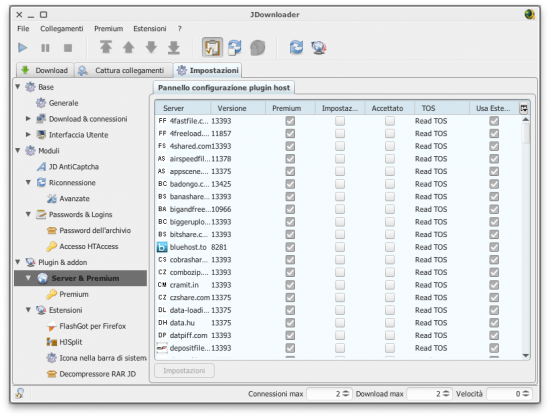Collapse the Riconnessione node

(28, 182)
